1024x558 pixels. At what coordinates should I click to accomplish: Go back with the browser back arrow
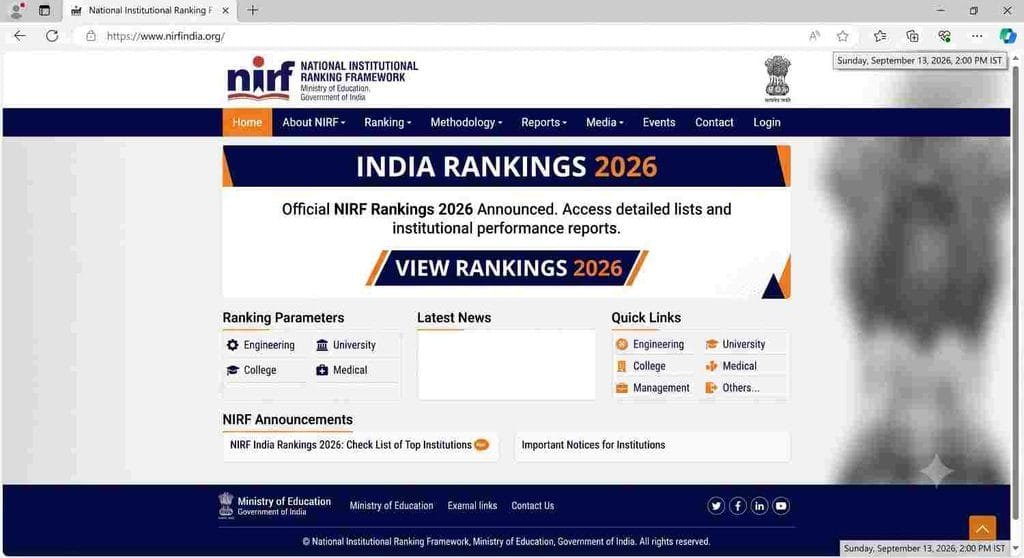tap(20, 36)
